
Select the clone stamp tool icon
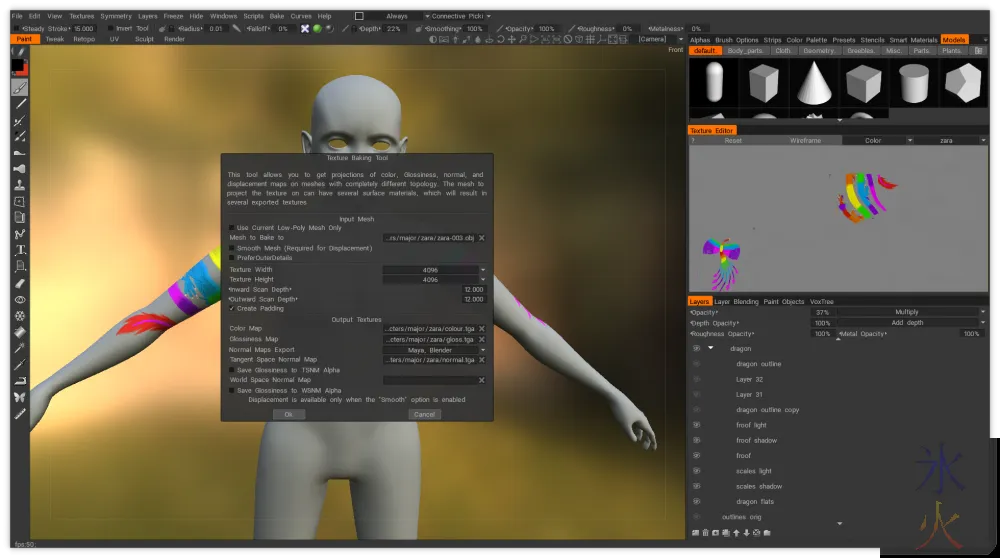point(20,185)
